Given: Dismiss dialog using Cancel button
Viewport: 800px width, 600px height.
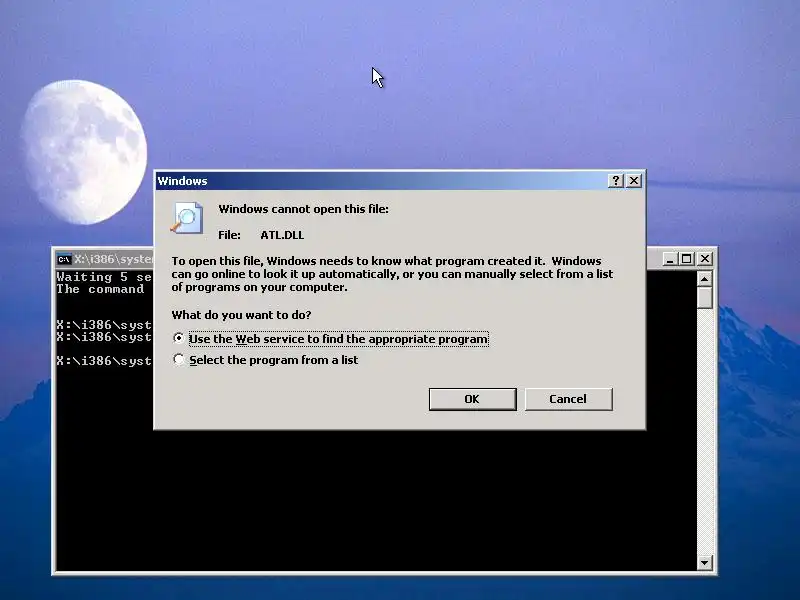Looking at the screenshot, I should coord(568,399).
